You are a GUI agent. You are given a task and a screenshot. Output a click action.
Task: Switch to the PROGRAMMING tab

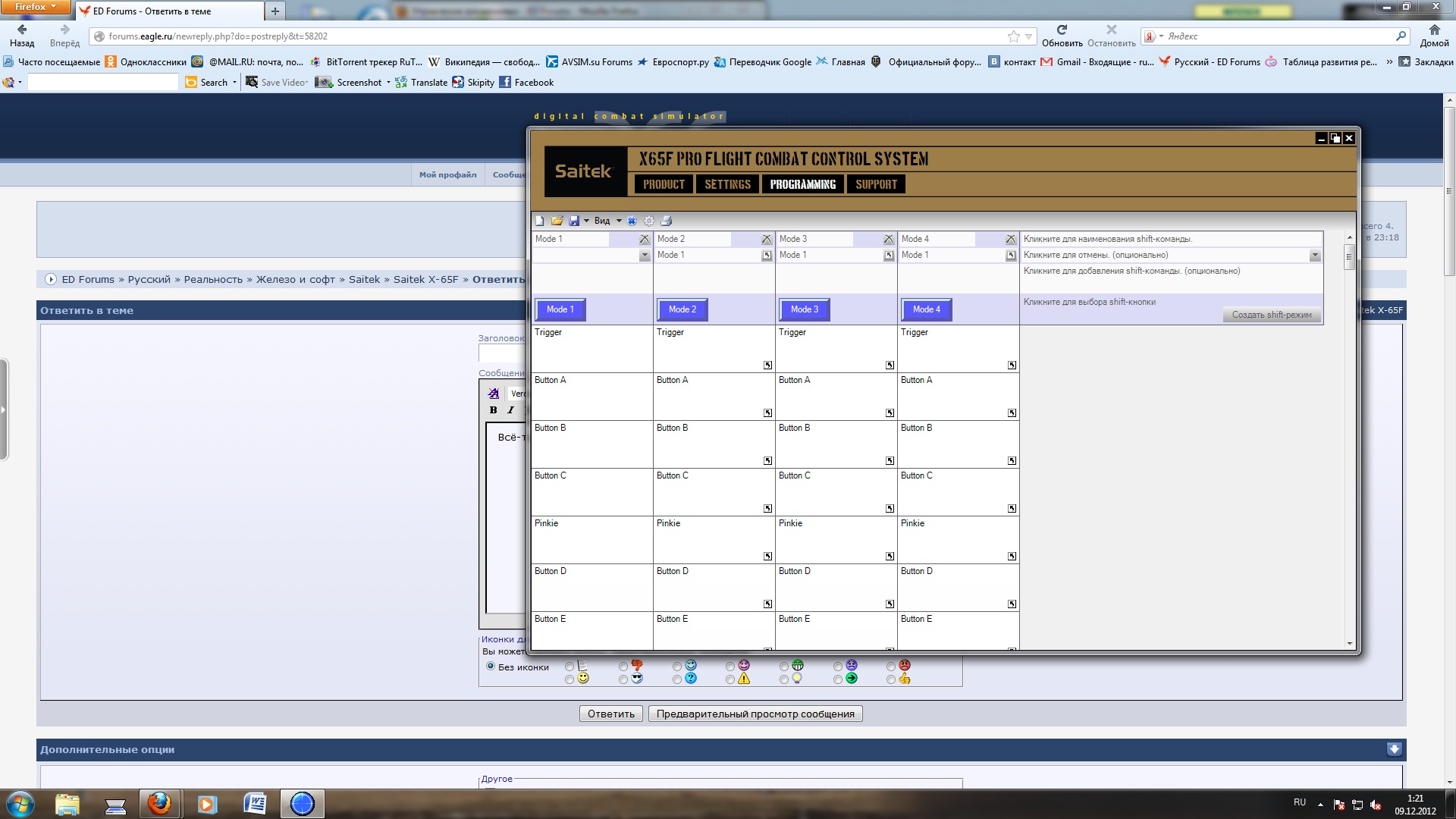click(803, 184)
